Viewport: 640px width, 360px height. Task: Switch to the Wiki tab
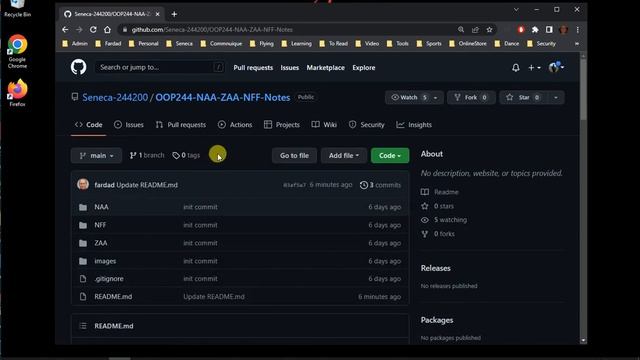click(x=324, y=125)
